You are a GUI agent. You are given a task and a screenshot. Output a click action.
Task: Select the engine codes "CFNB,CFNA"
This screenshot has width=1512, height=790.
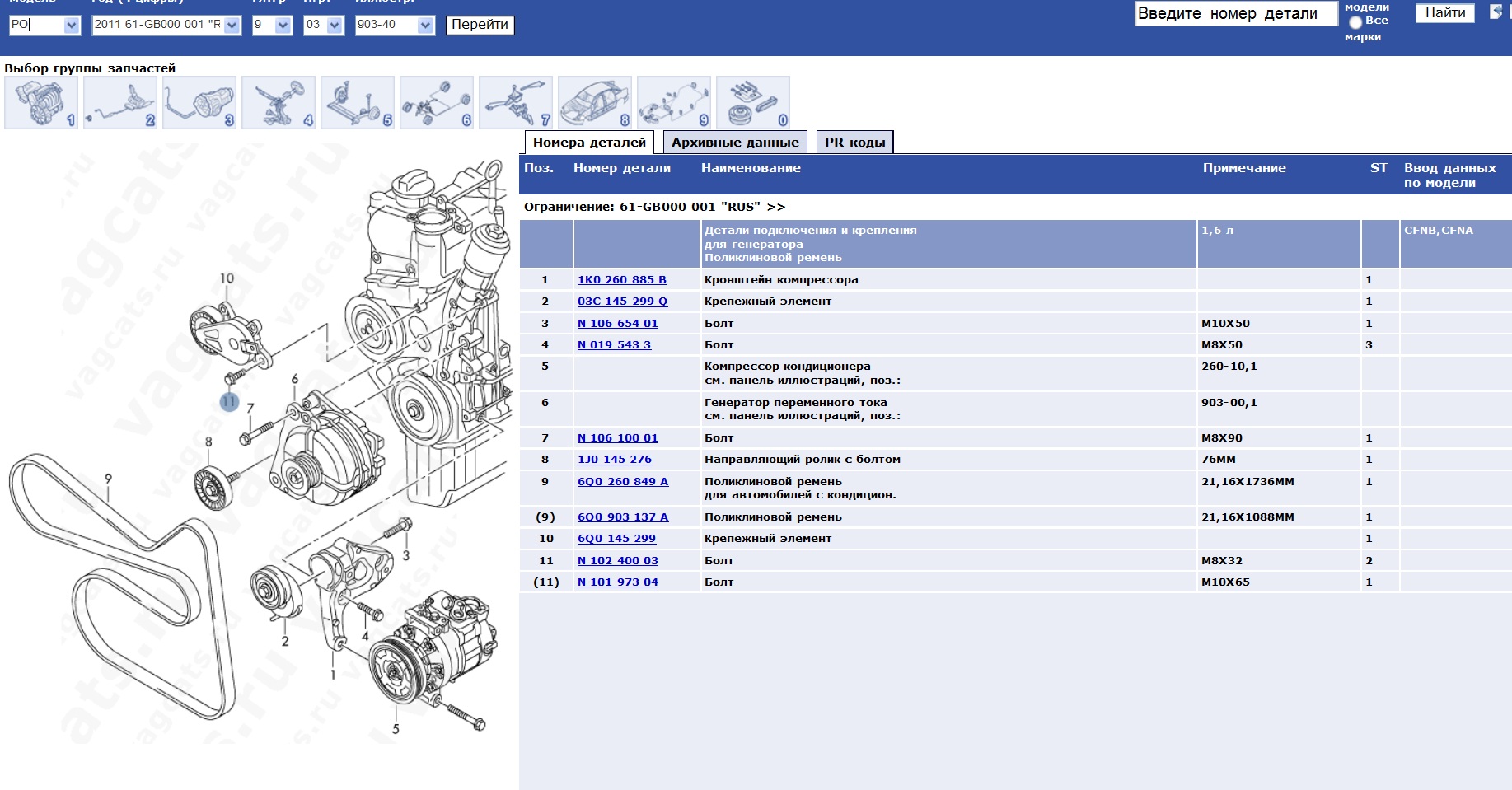point(1439,231)
